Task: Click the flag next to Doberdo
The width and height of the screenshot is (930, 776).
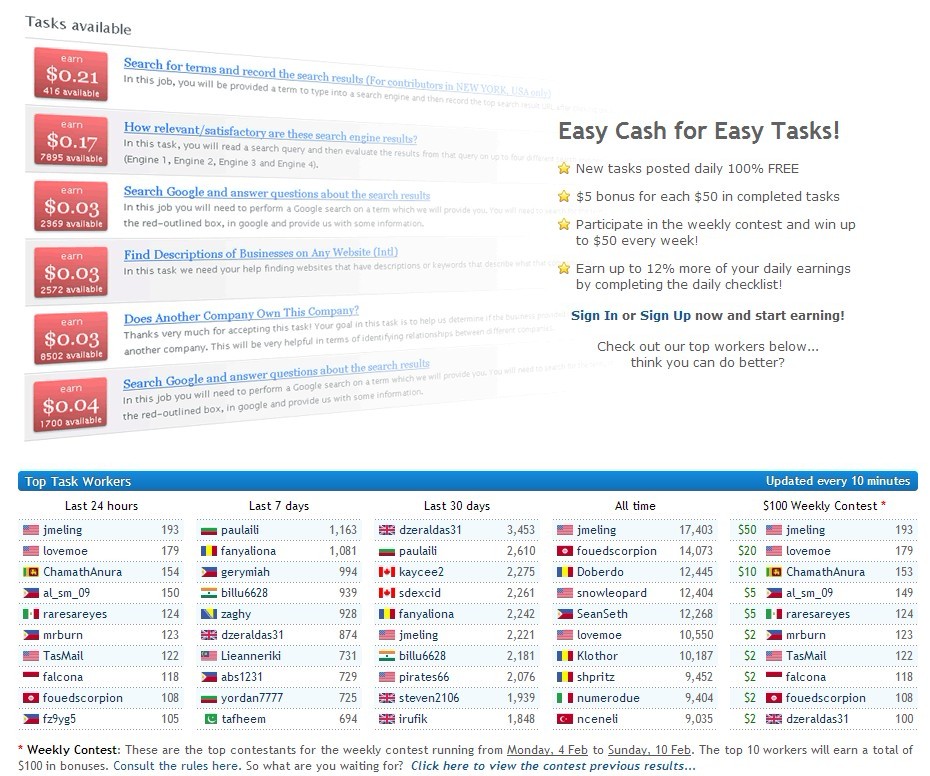Action: 564,572
